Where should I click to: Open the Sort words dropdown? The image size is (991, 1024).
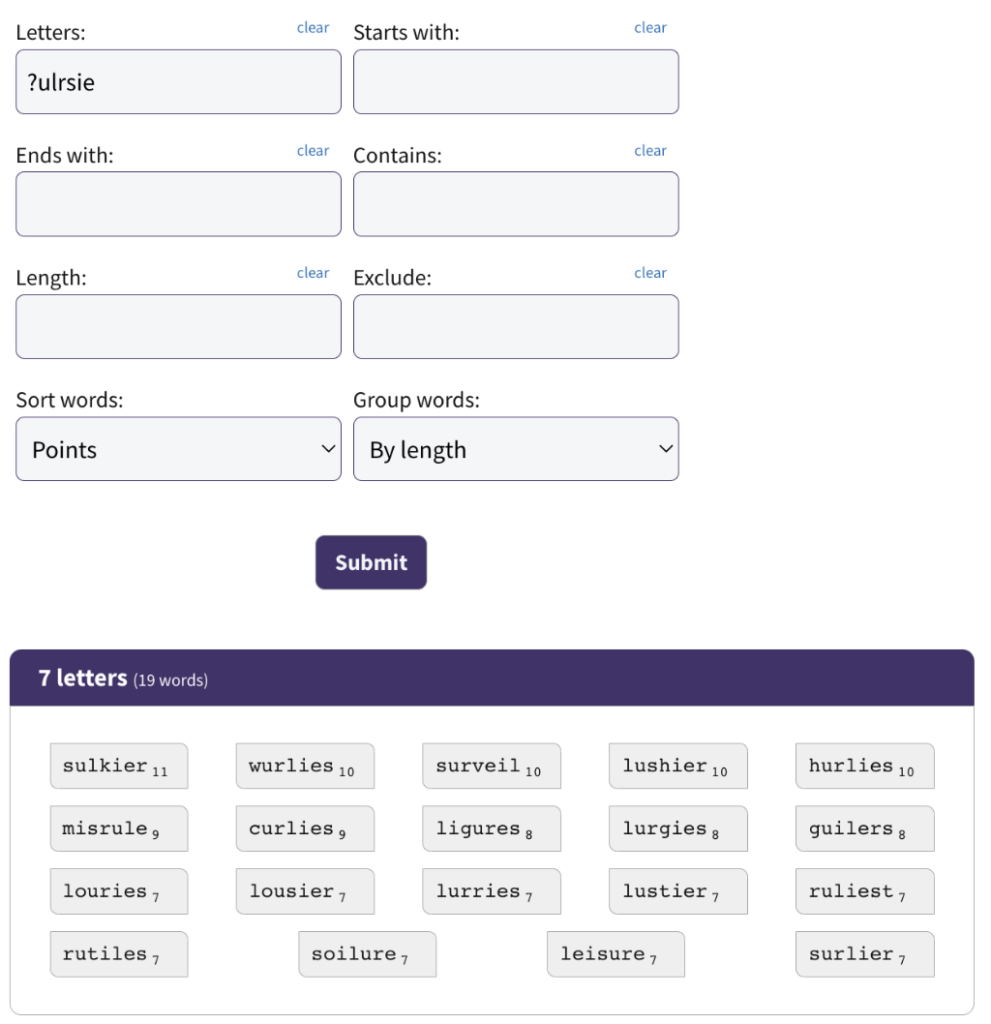click(x=178, y=449)
